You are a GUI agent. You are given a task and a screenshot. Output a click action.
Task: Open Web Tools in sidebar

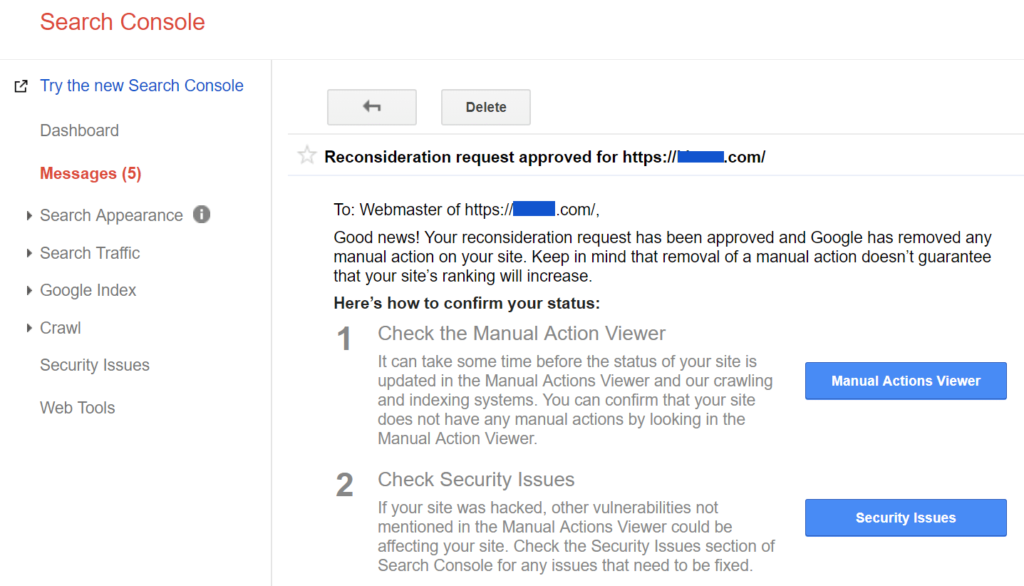tap(77, 407)
